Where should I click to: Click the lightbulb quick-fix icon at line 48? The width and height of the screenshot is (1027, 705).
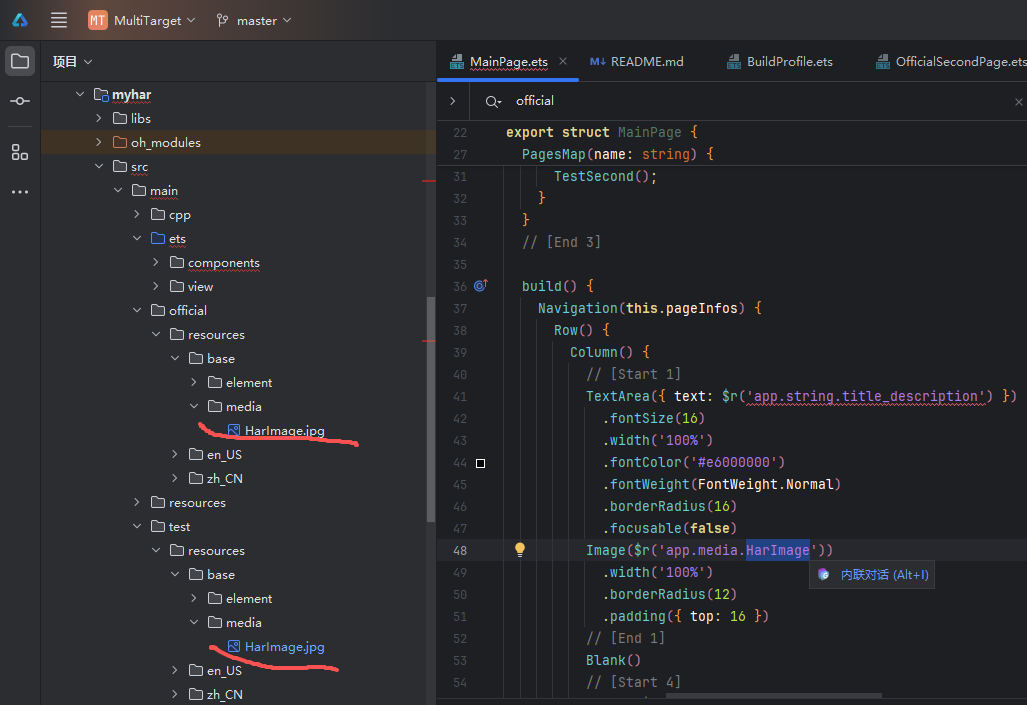[519, 550]
